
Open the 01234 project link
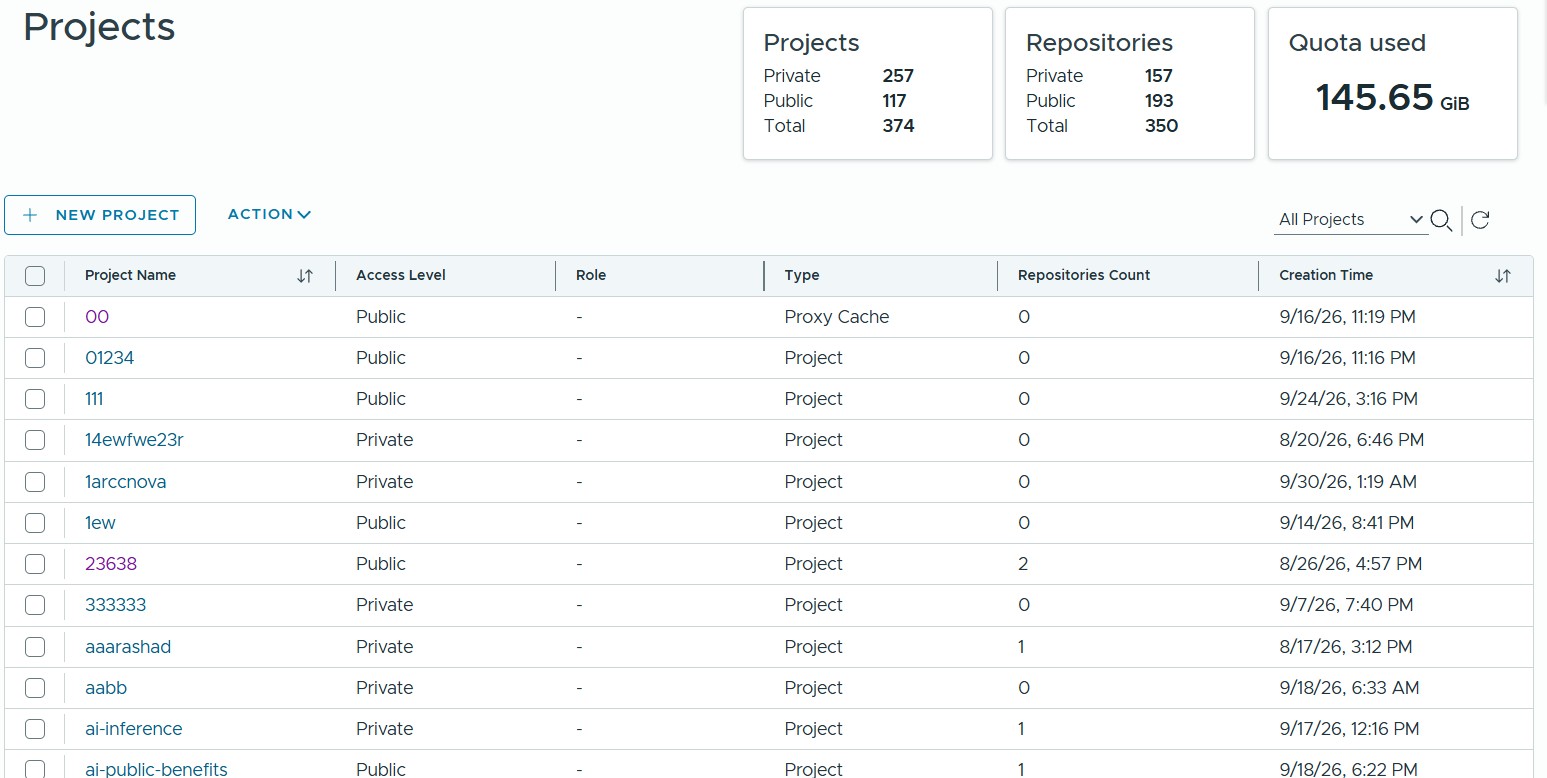110,358
